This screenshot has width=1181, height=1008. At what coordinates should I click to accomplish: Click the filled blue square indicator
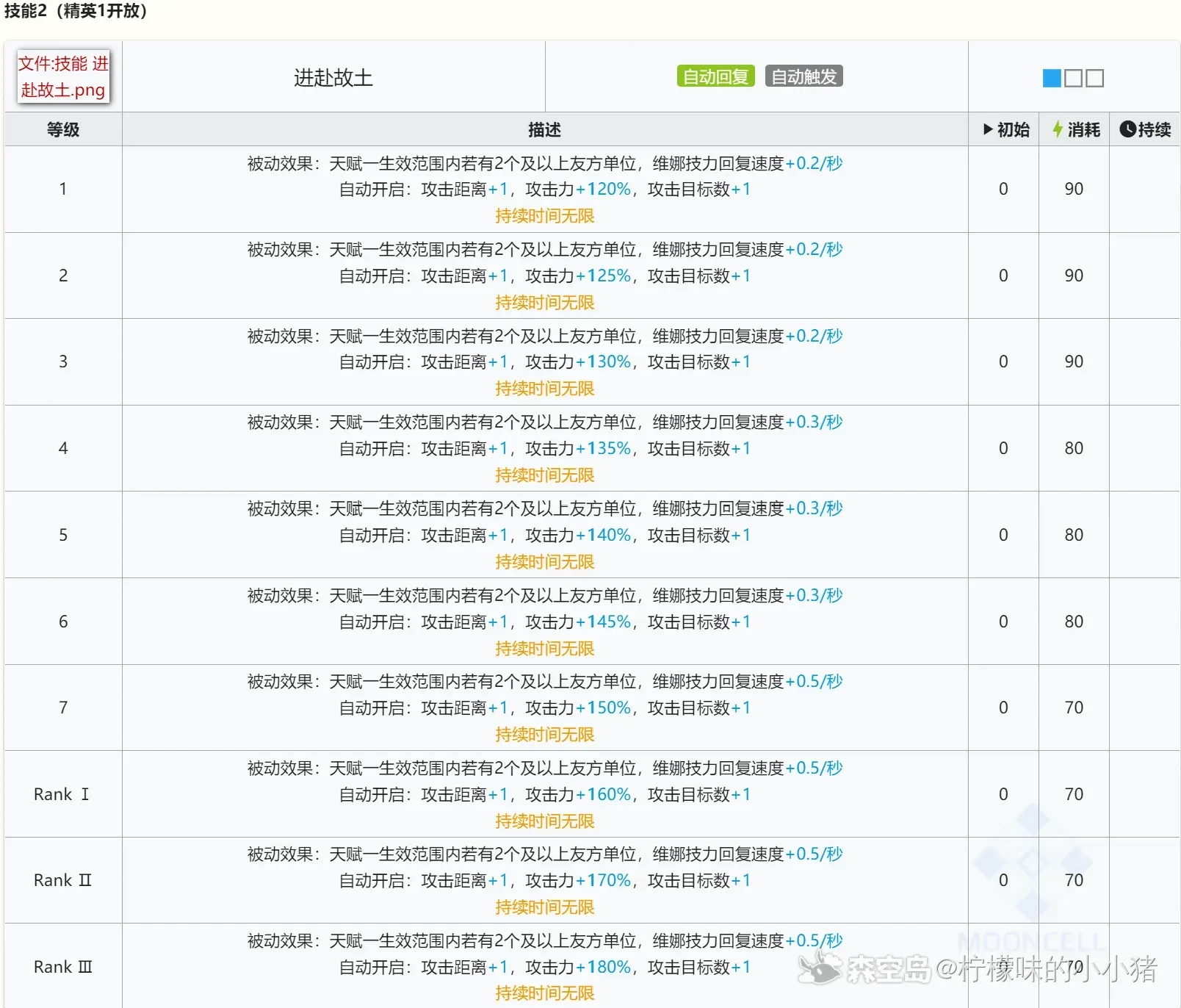click(x=1052, y=78)
